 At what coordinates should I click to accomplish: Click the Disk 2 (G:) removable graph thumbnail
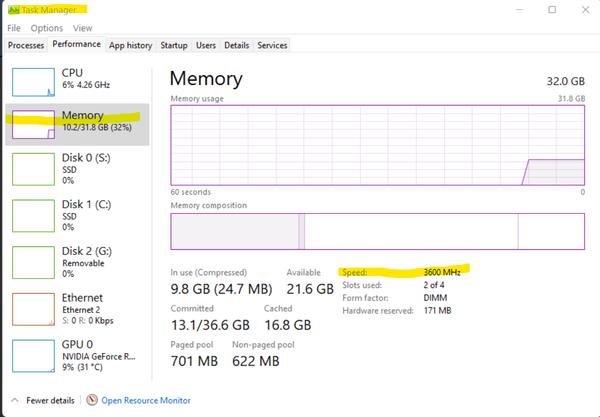coord(33,260)
